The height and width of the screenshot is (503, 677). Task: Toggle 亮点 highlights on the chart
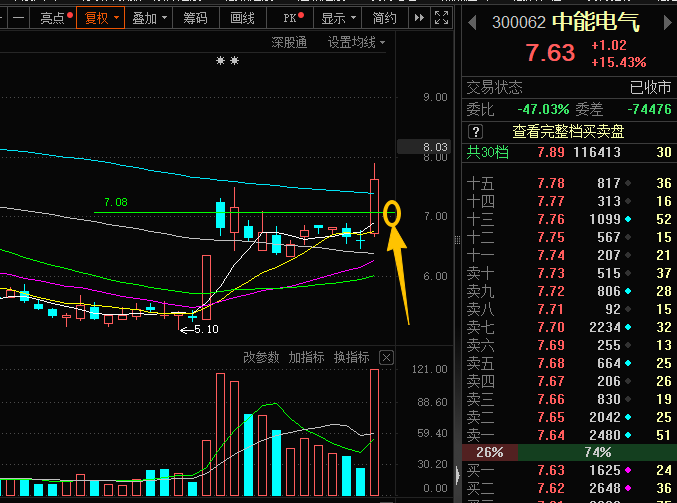pos(56,18)
